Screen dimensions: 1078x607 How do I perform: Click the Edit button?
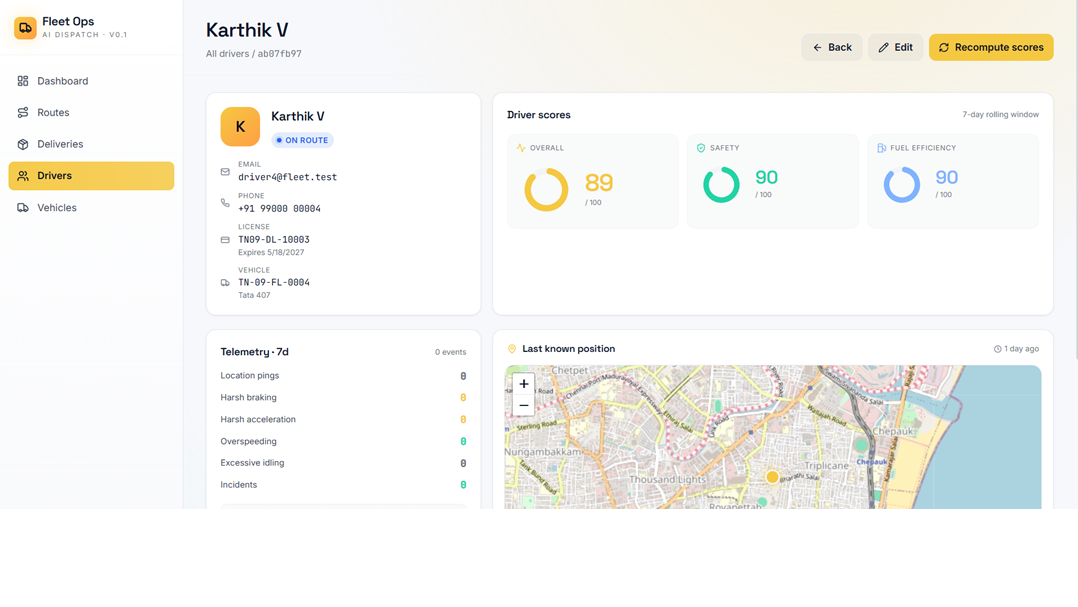[x=895, y=47]
